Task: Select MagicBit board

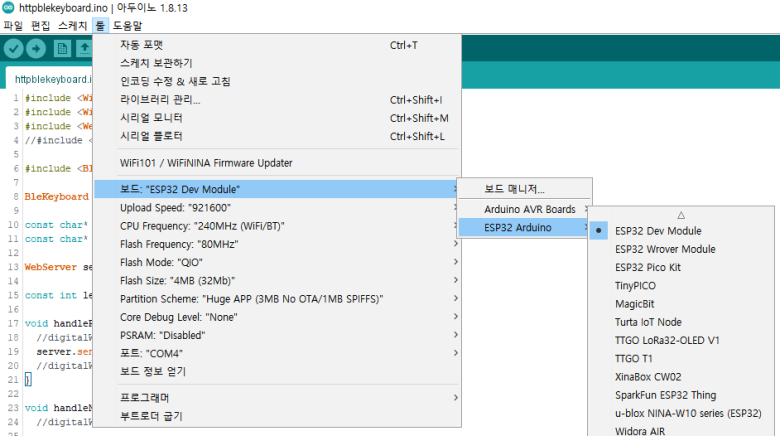Action: 682,304
